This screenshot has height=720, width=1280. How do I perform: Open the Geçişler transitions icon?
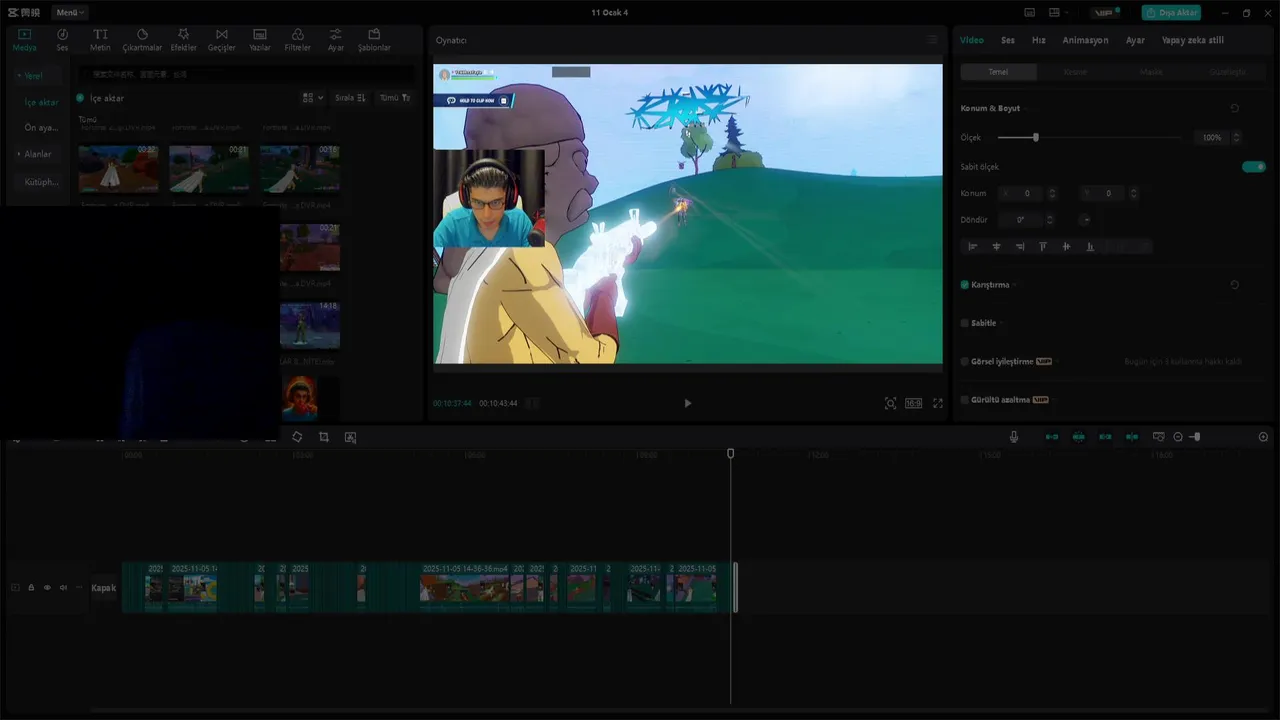click(221, 34)
